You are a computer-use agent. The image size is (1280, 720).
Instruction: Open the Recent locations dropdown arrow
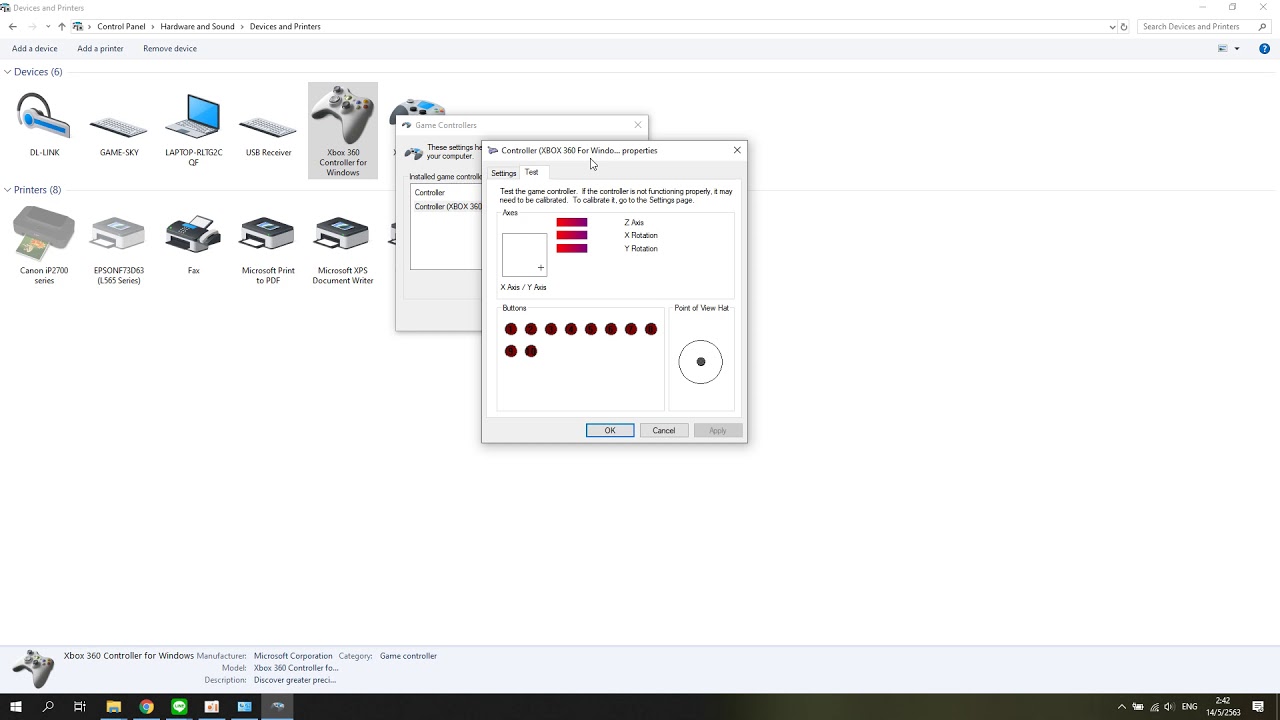[x=48, y=27]
